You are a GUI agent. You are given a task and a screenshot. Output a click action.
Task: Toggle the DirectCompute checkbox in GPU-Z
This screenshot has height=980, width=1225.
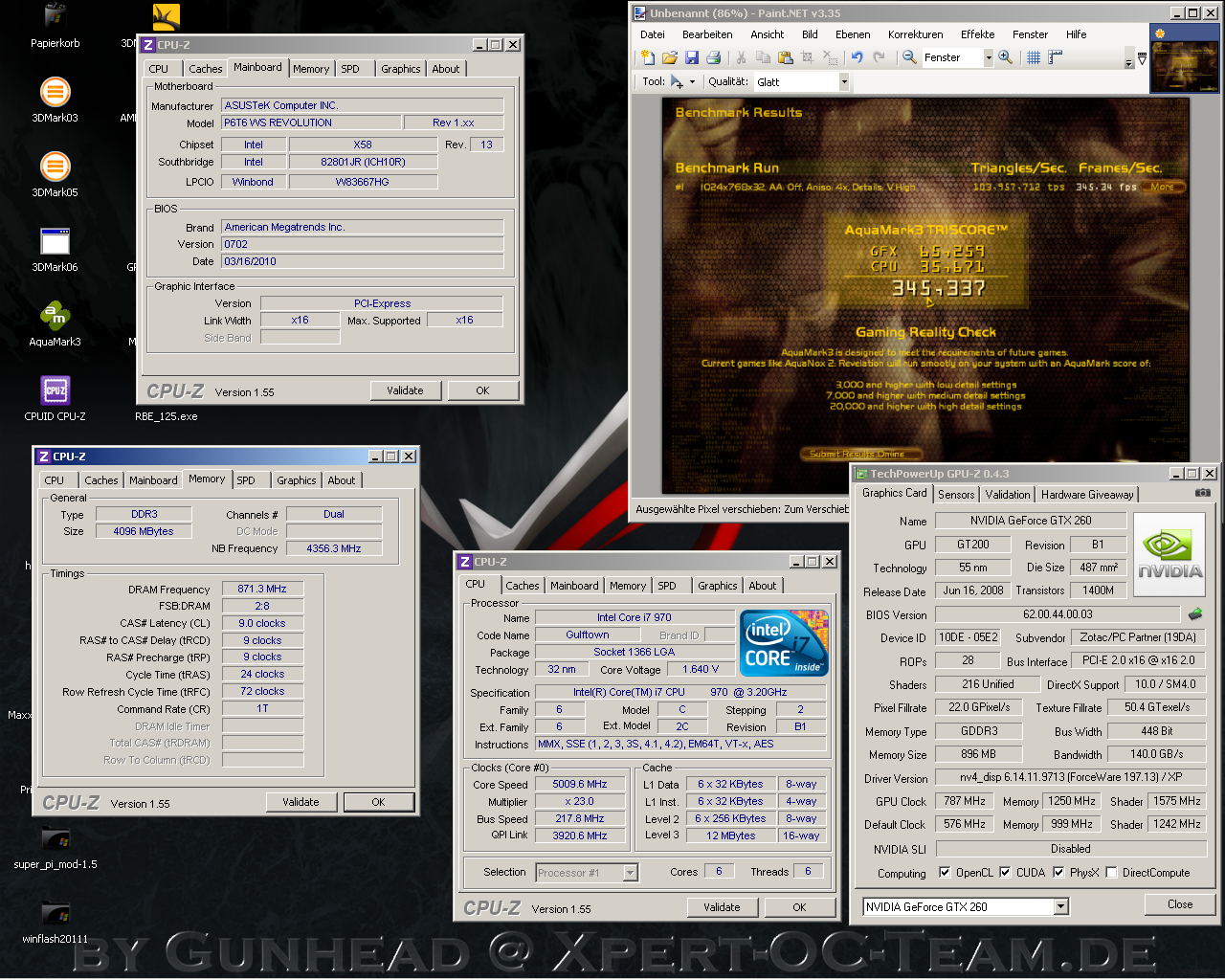click(1111, 872)
